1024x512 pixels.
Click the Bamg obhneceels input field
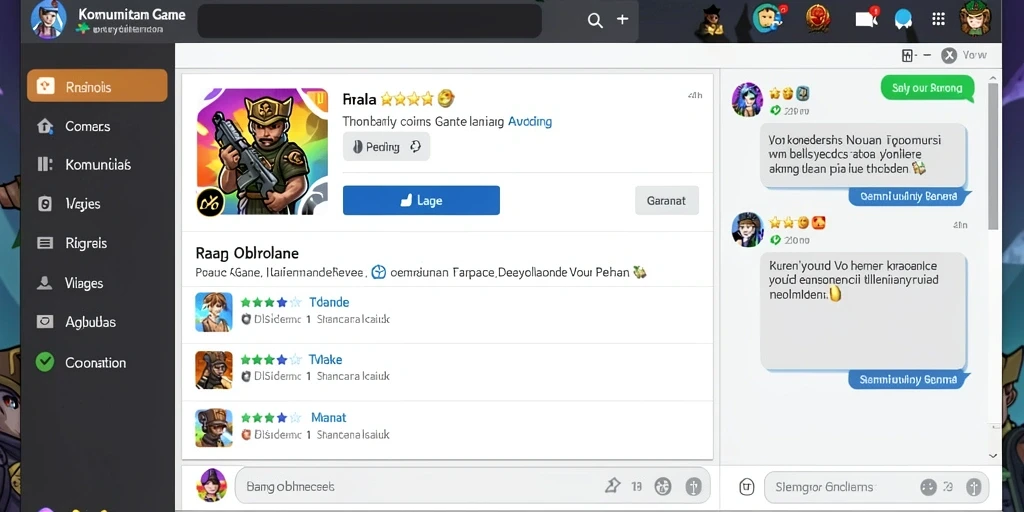(x=418, y=486)
